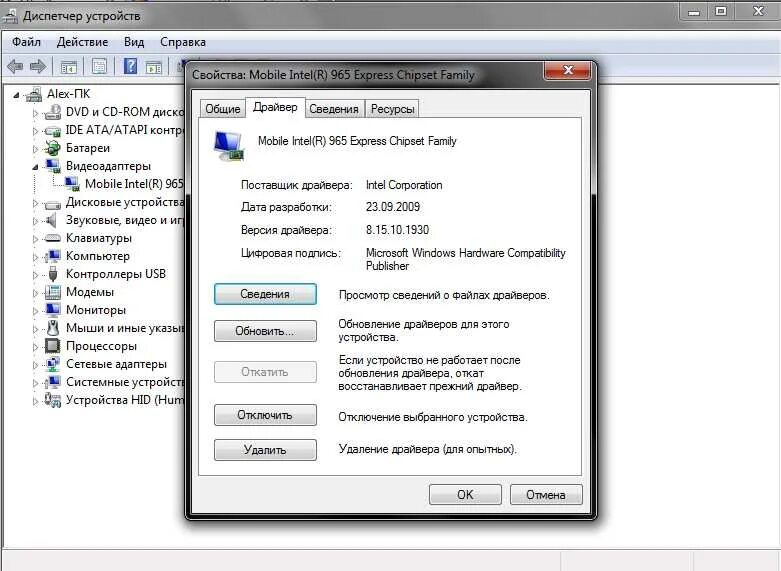Switch to the Ресурсы tab

coord(392,109)
